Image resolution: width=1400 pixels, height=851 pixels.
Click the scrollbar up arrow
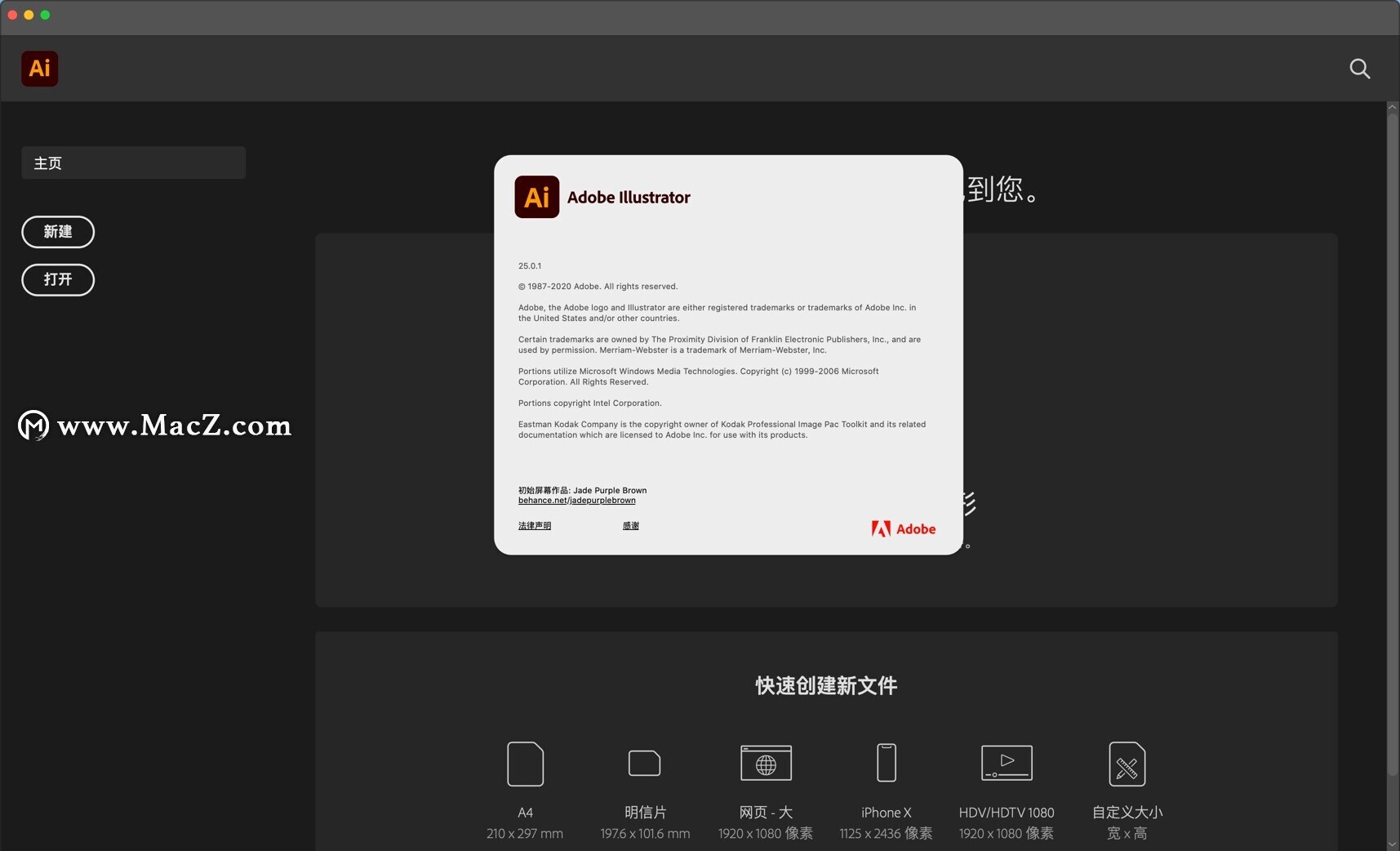pos(1393,108)
